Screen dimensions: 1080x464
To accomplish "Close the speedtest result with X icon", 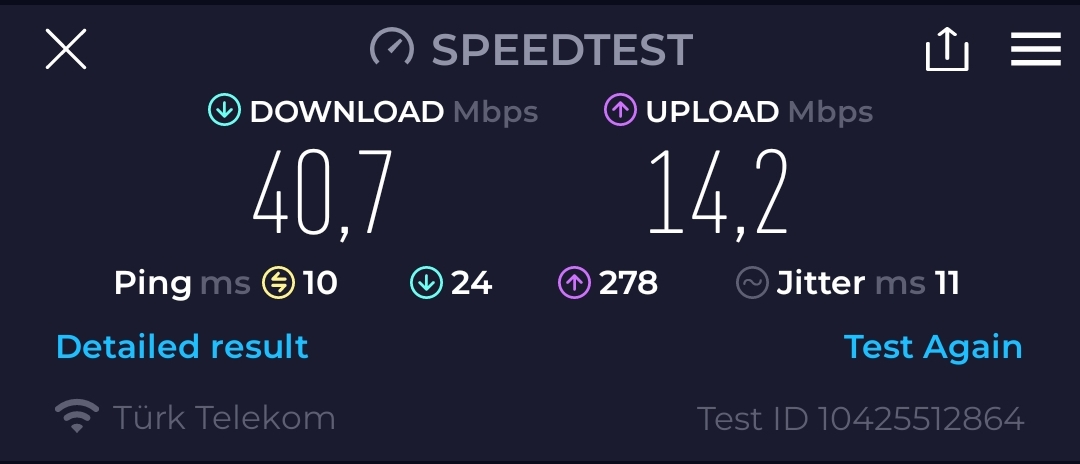I will tap(65, 49).
